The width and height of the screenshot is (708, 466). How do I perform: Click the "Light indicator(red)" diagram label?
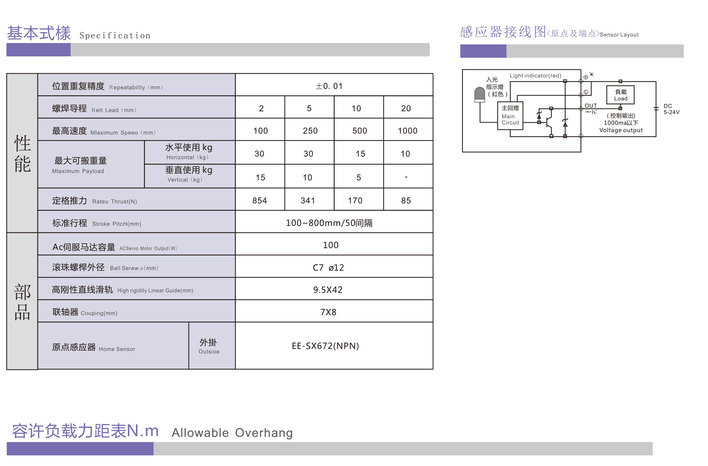pyautogui.click(x=536, y=75)
